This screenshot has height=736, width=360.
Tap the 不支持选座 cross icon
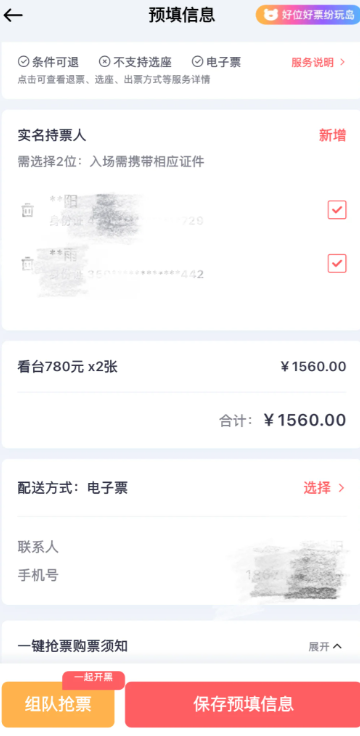coord(104,61)
